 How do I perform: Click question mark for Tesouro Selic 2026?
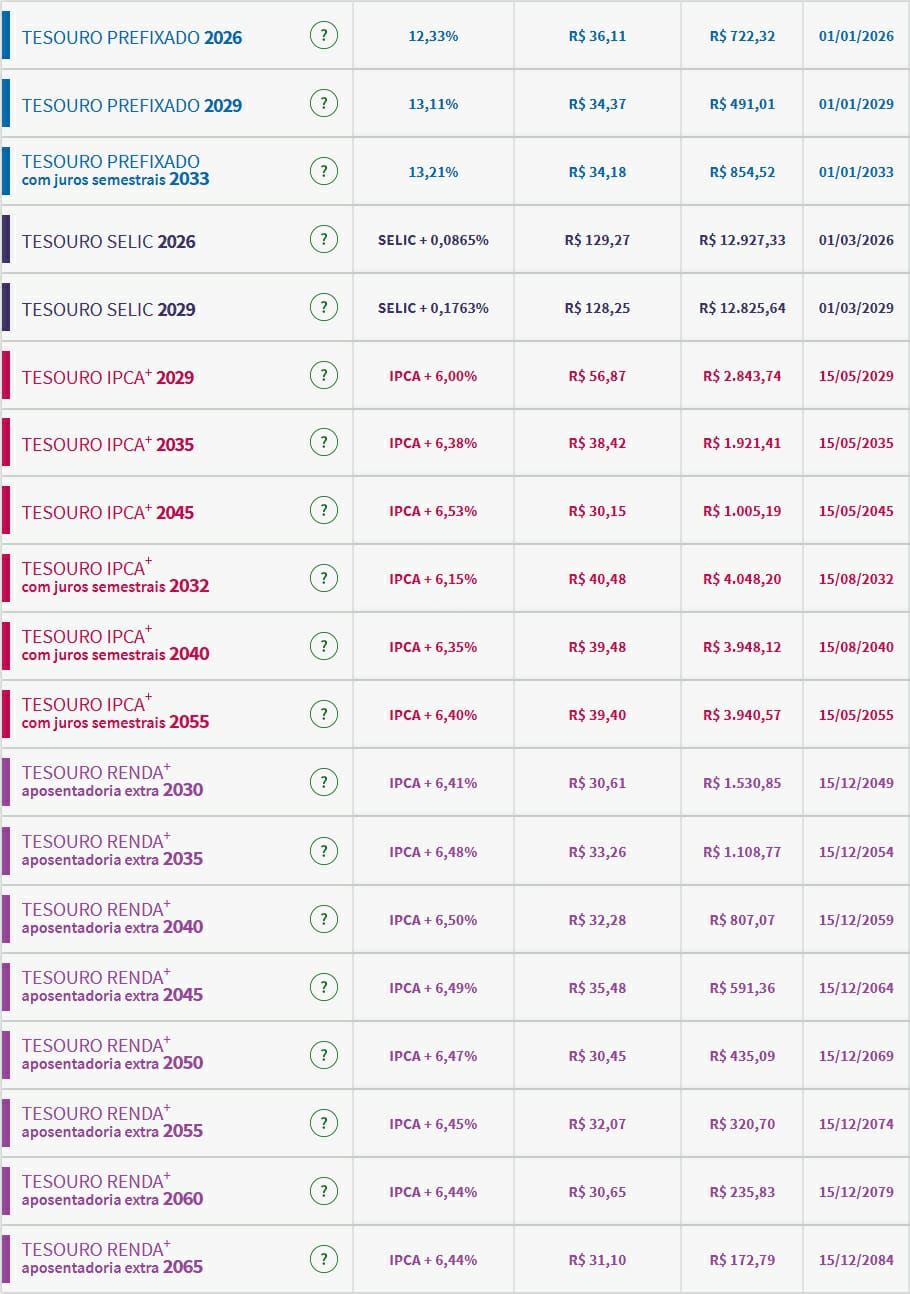(323, 240)
